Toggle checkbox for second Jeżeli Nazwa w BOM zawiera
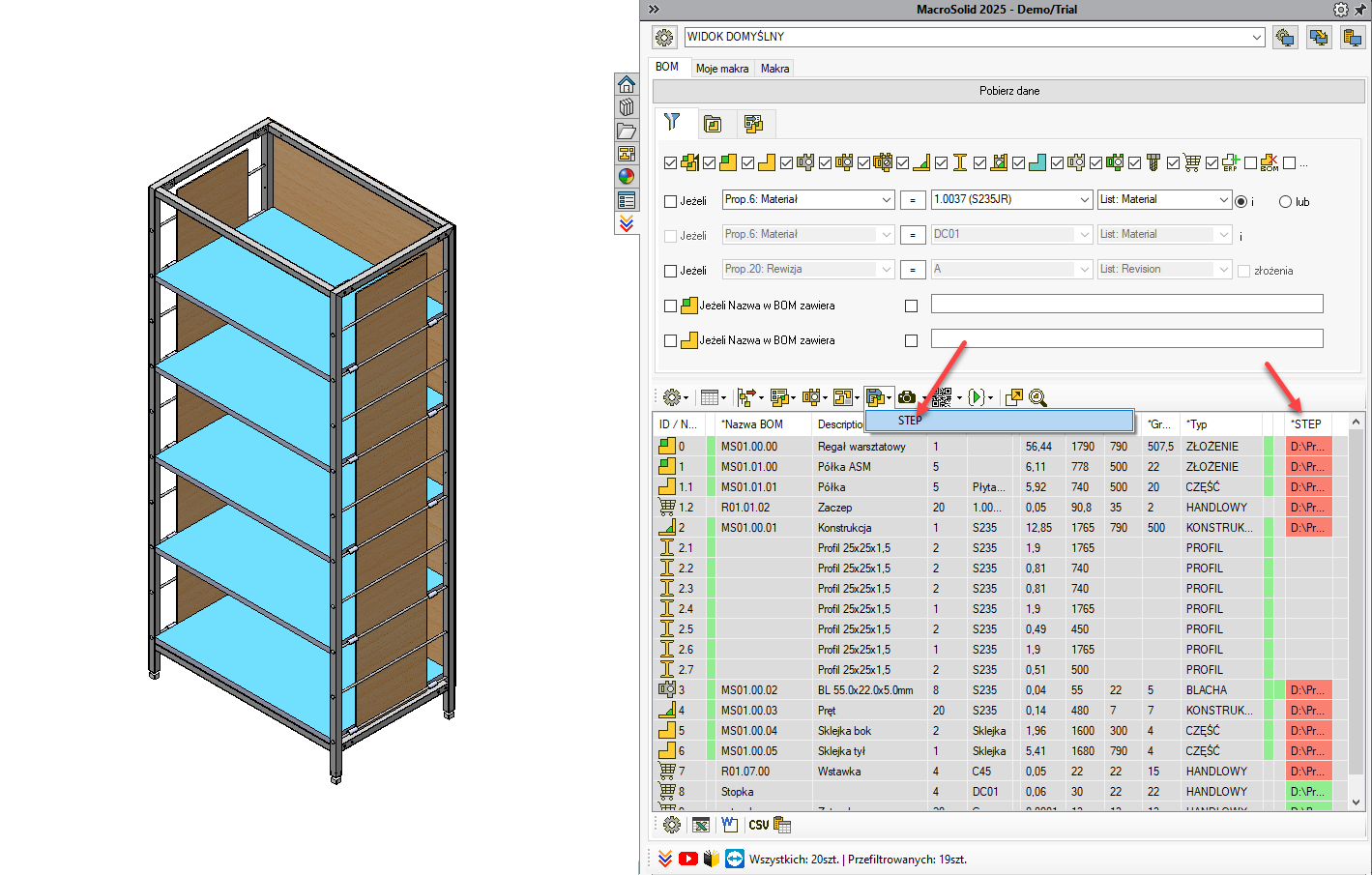The width and height of the screenshot is (1372, 875). (670, 340)
